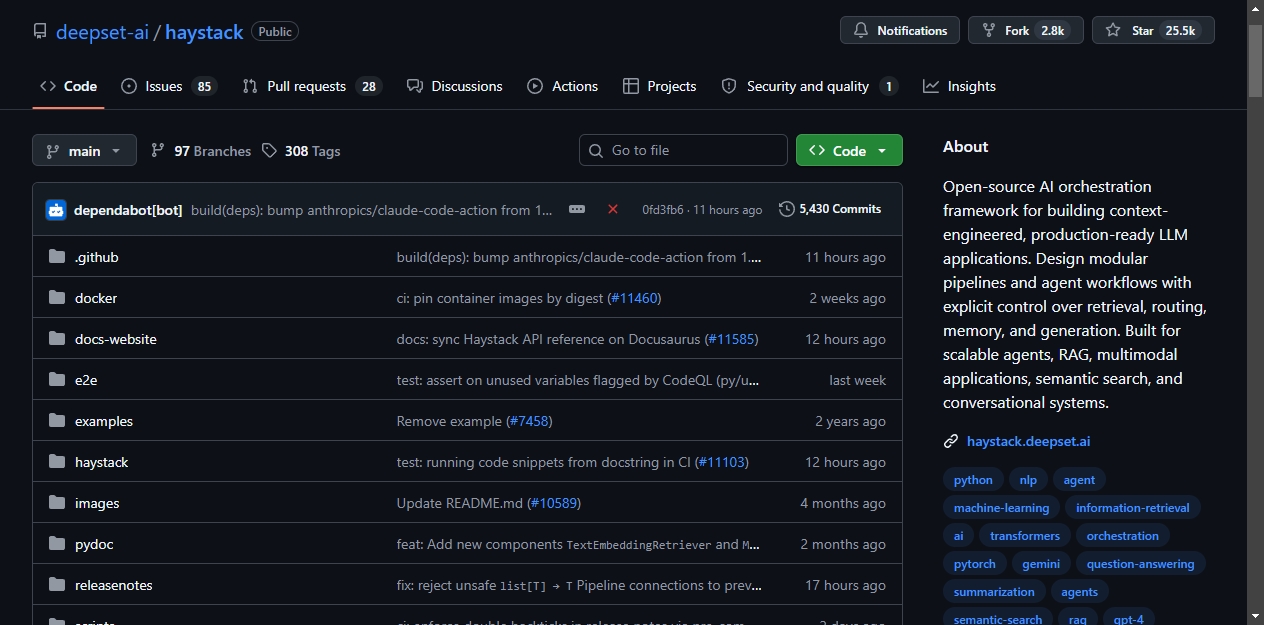This screenshot has height=625, width=1264.
Task: Click the Fork icon
Action: (x=989, y=31)
